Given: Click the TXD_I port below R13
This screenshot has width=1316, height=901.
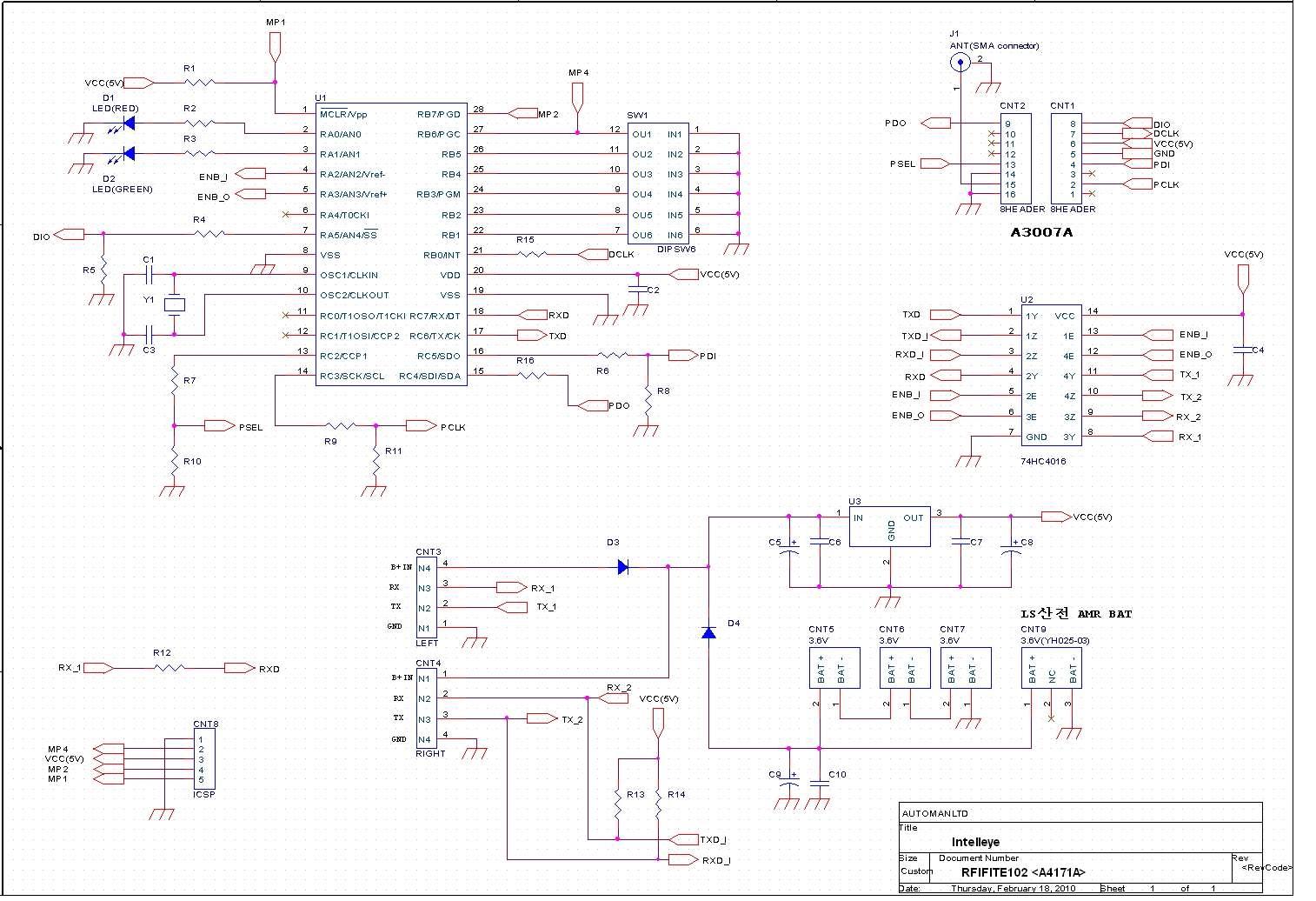Looking at the screenshot, I should pos(683,839).
